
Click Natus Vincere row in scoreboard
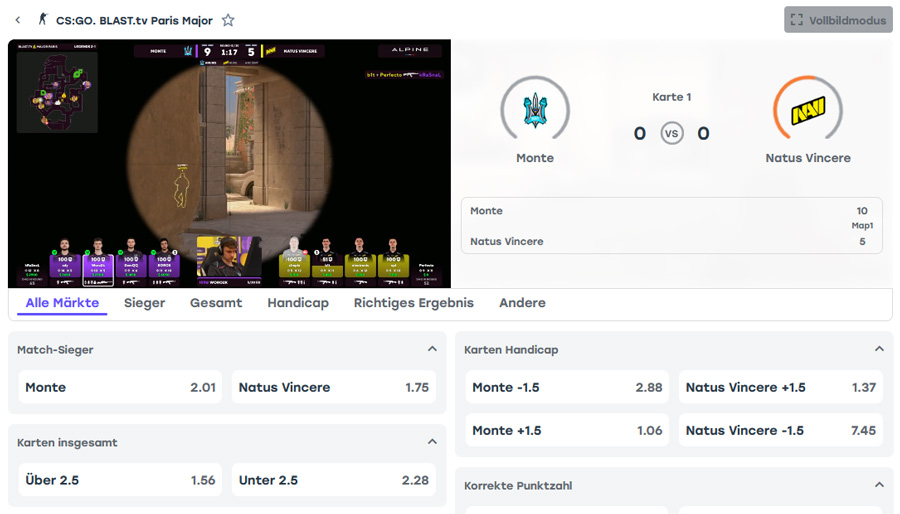[x=671, y=242]
